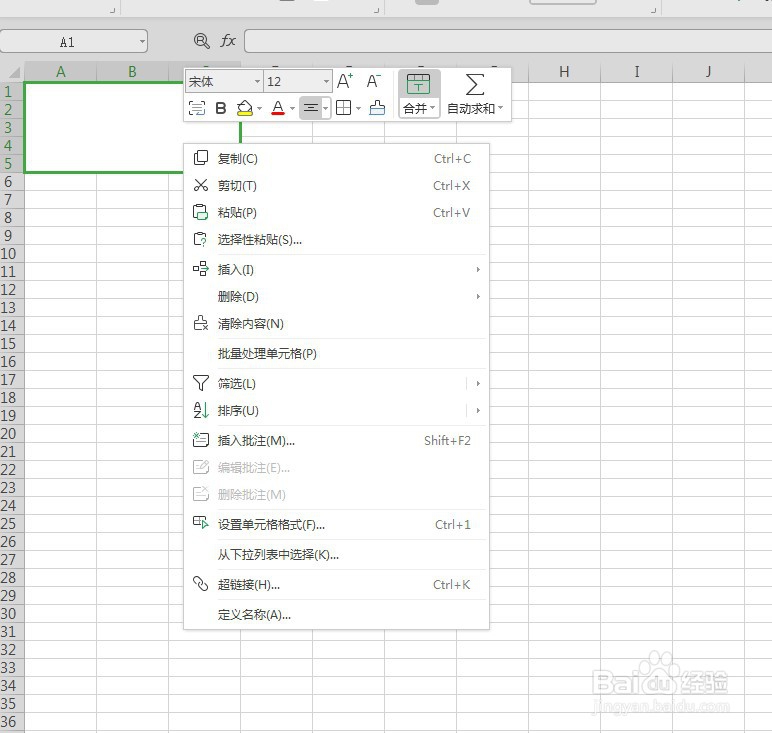
Task: Click the eraser icon beside 清除内容(N)
Action: pos(201,322)
